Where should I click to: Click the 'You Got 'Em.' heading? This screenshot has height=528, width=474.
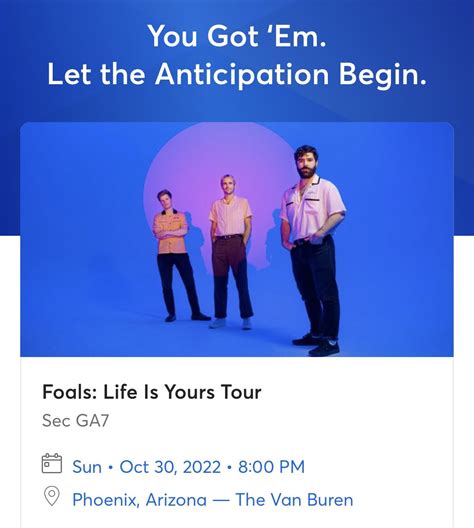coord(237,36)
